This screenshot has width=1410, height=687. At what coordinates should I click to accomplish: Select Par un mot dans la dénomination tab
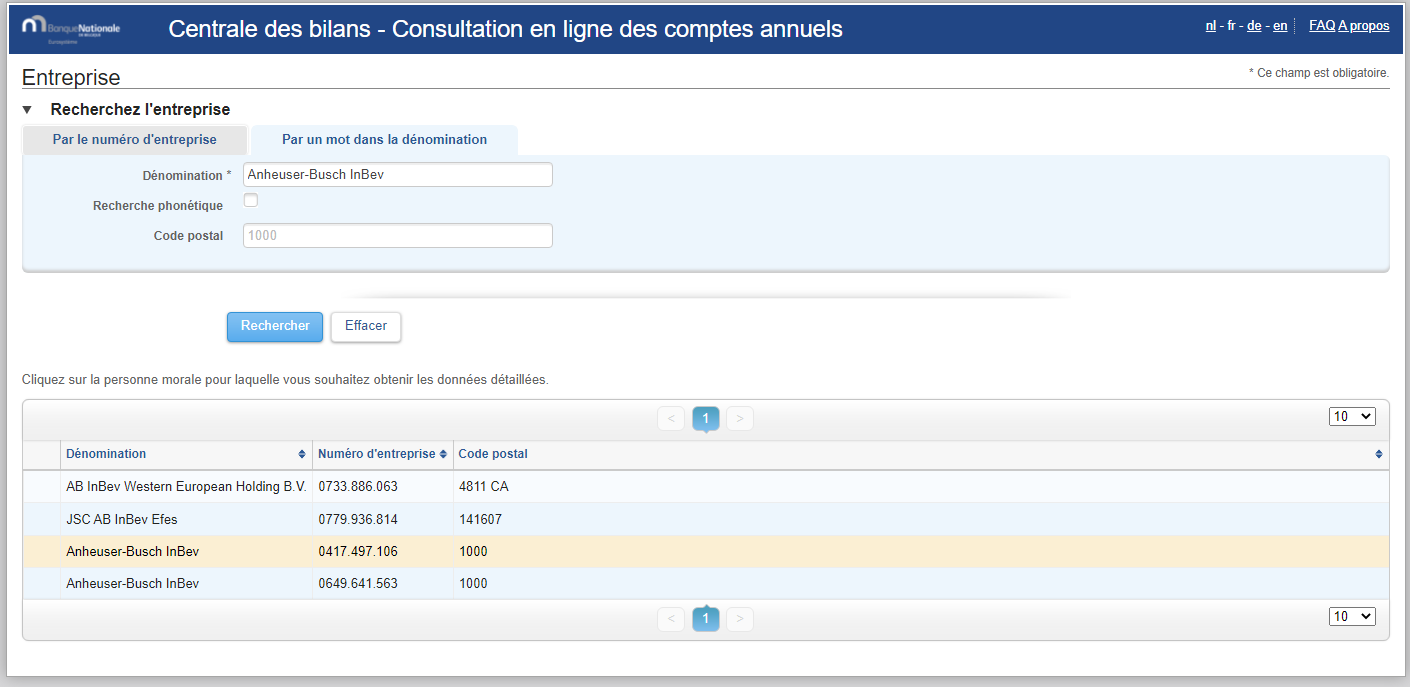click(384, 140)
